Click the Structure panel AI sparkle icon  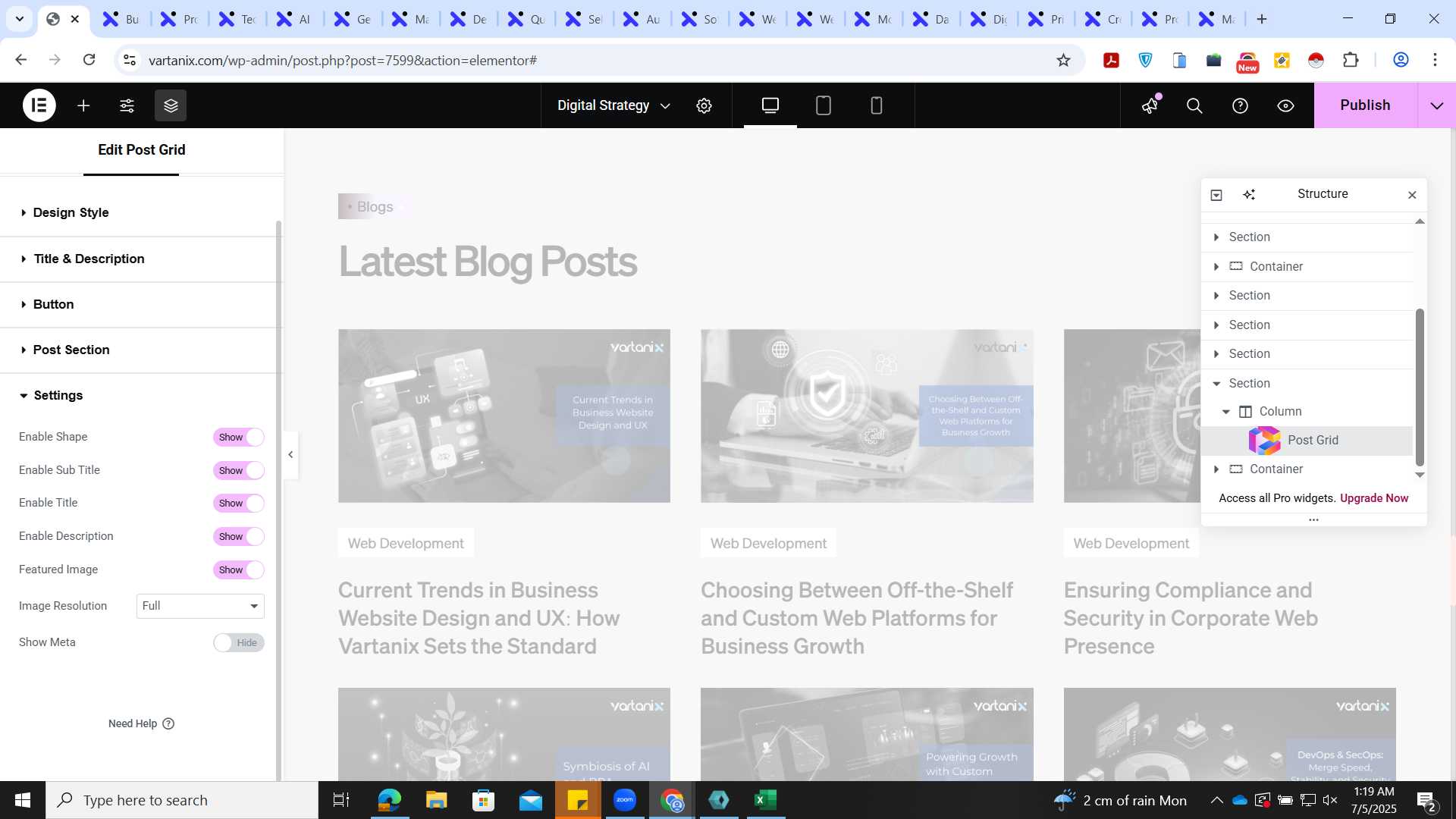pyautogui.click(x=1249, y=195)
